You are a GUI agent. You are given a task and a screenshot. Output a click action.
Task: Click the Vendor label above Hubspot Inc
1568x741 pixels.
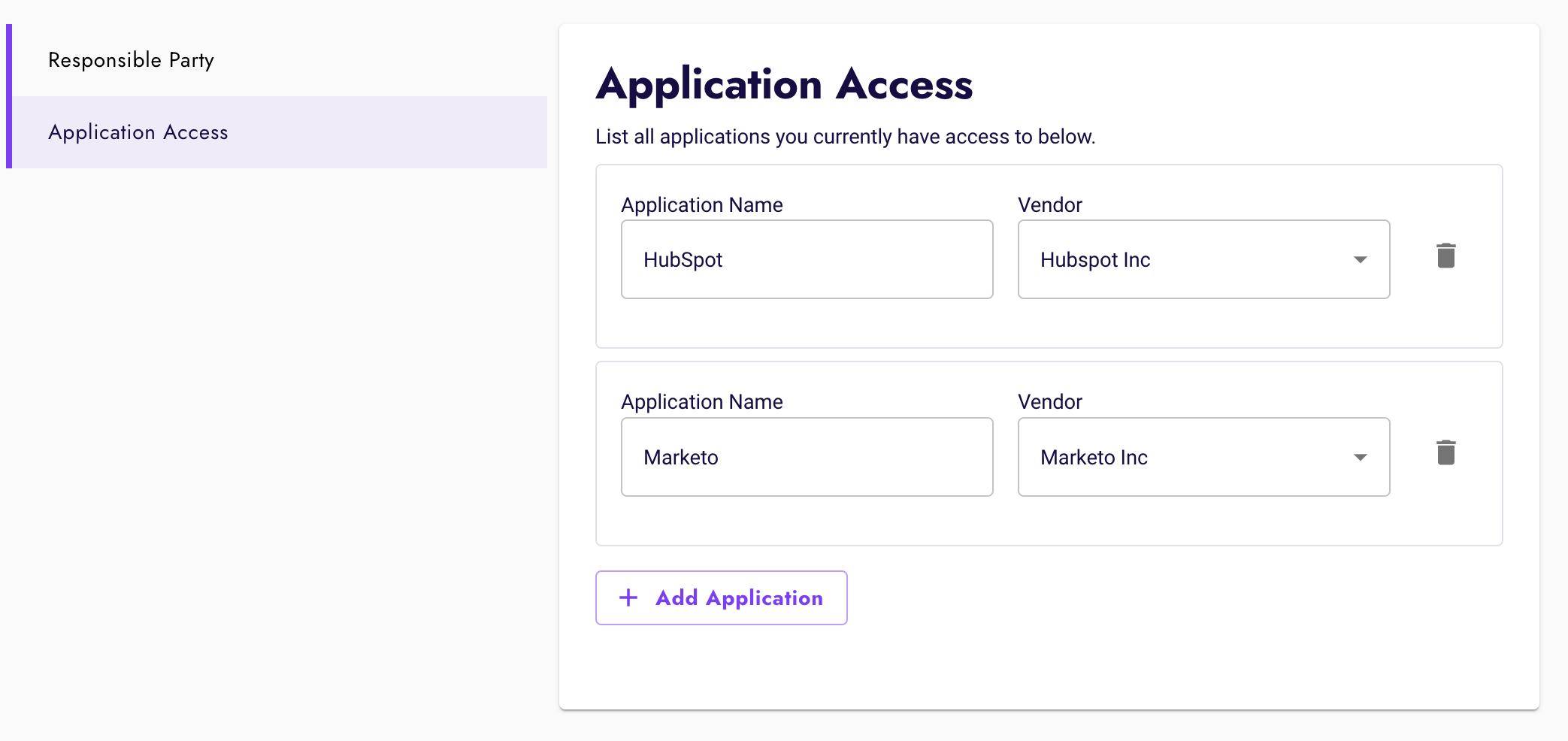point(1049,205)
